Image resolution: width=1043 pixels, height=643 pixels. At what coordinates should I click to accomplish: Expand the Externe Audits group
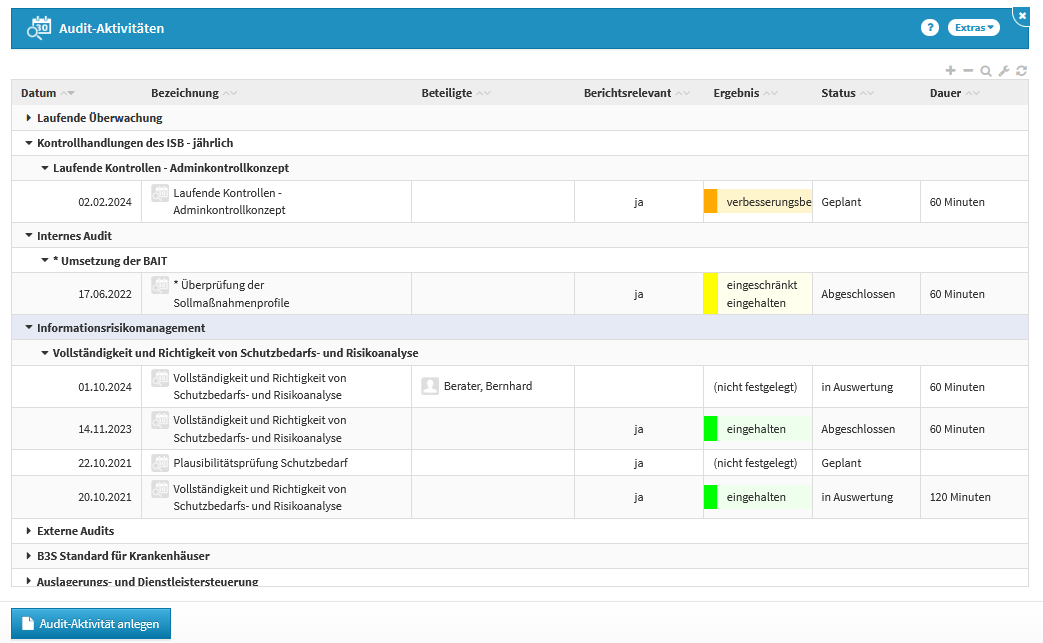29,531
